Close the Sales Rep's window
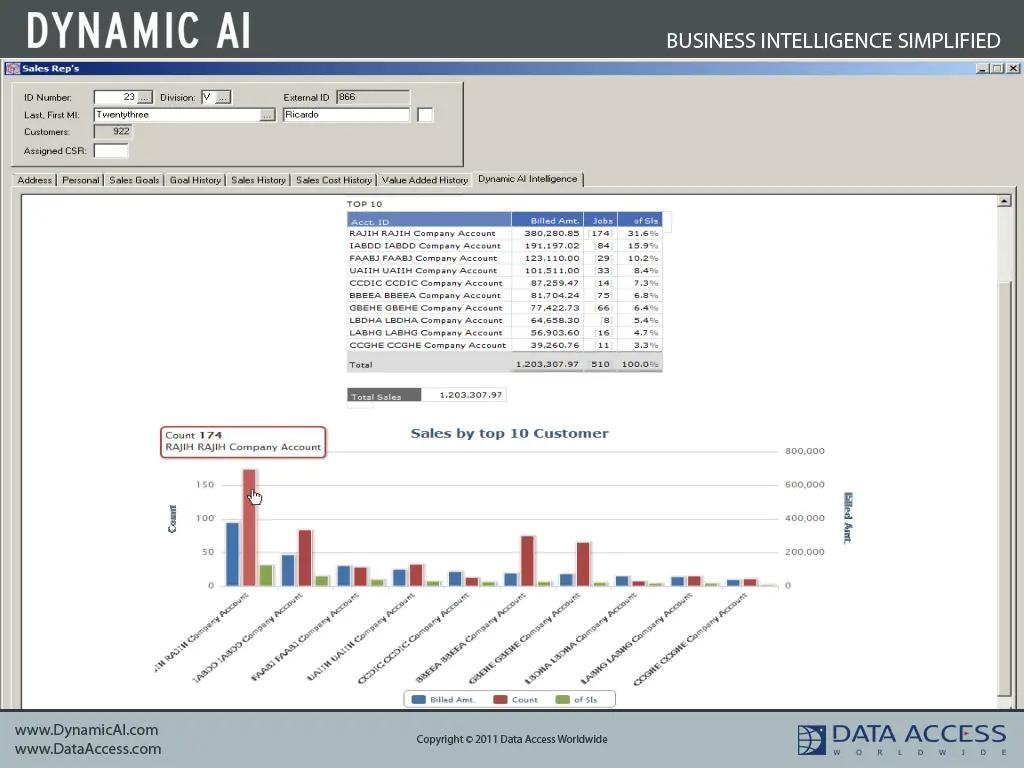This screenshot has width=1024, height=768. pos(1013,68)
